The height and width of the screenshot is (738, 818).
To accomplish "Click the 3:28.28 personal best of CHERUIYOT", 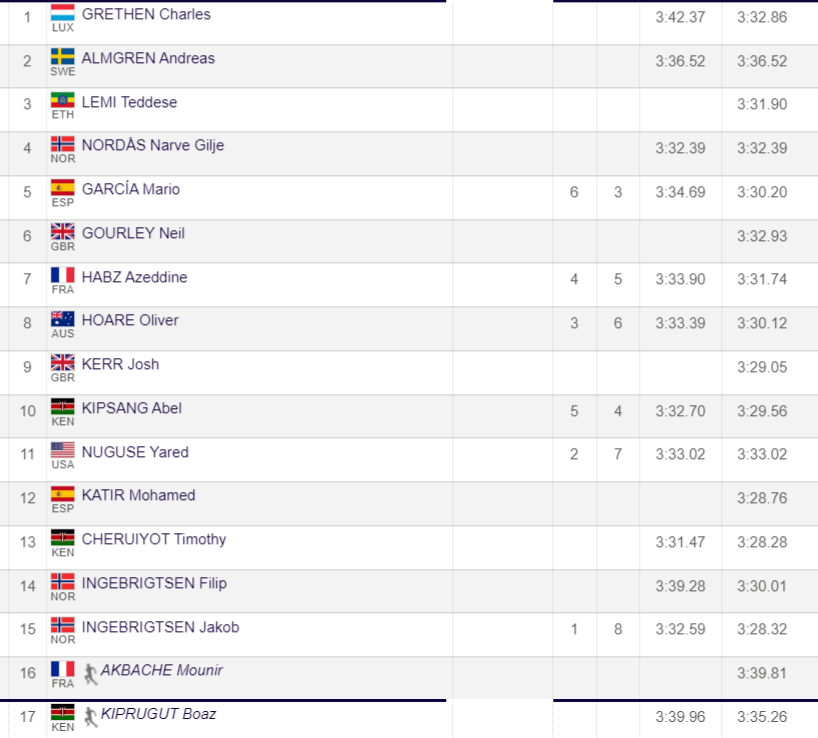I will [x=762, y=542].
